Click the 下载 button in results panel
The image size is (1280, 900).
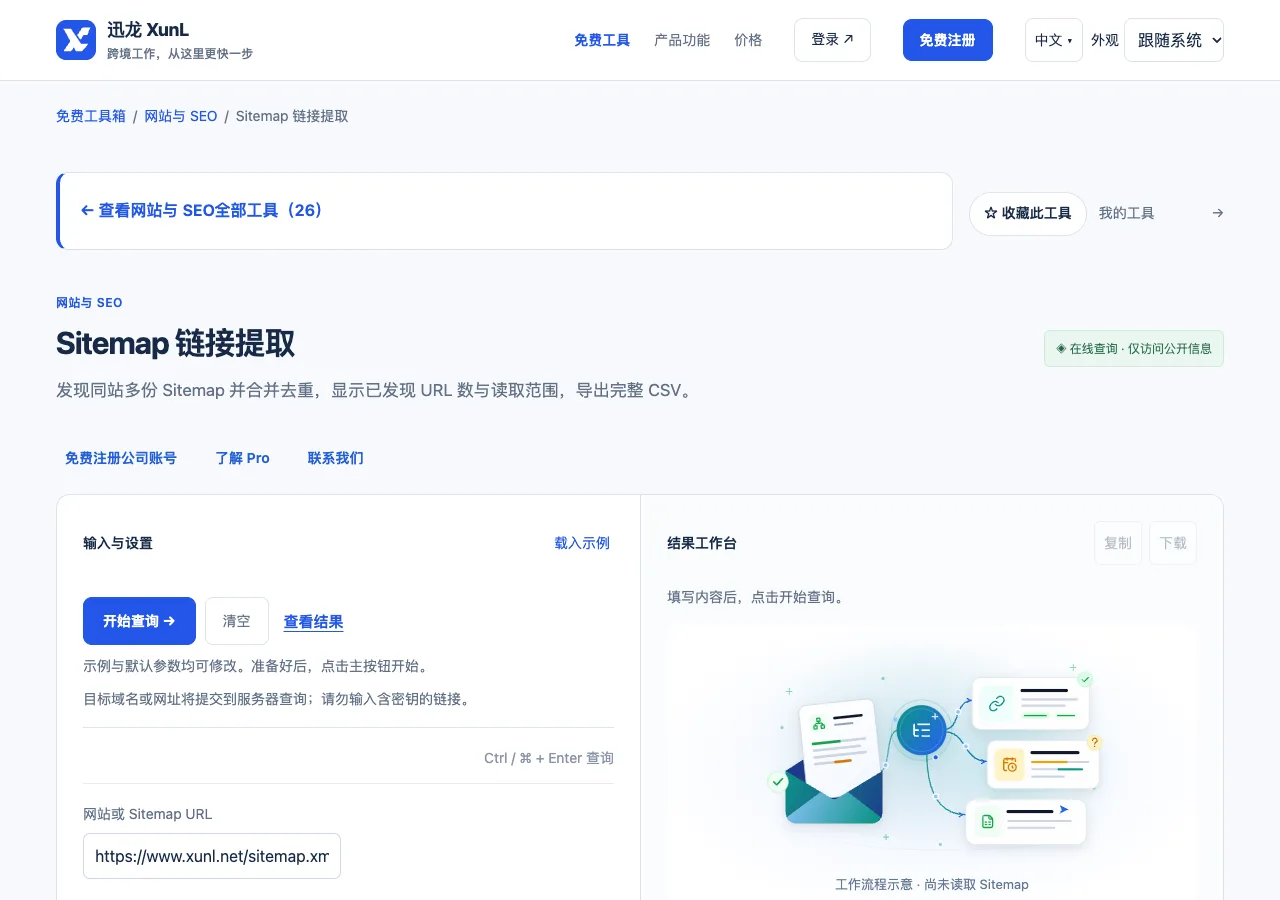click(x=1173, y=543)
